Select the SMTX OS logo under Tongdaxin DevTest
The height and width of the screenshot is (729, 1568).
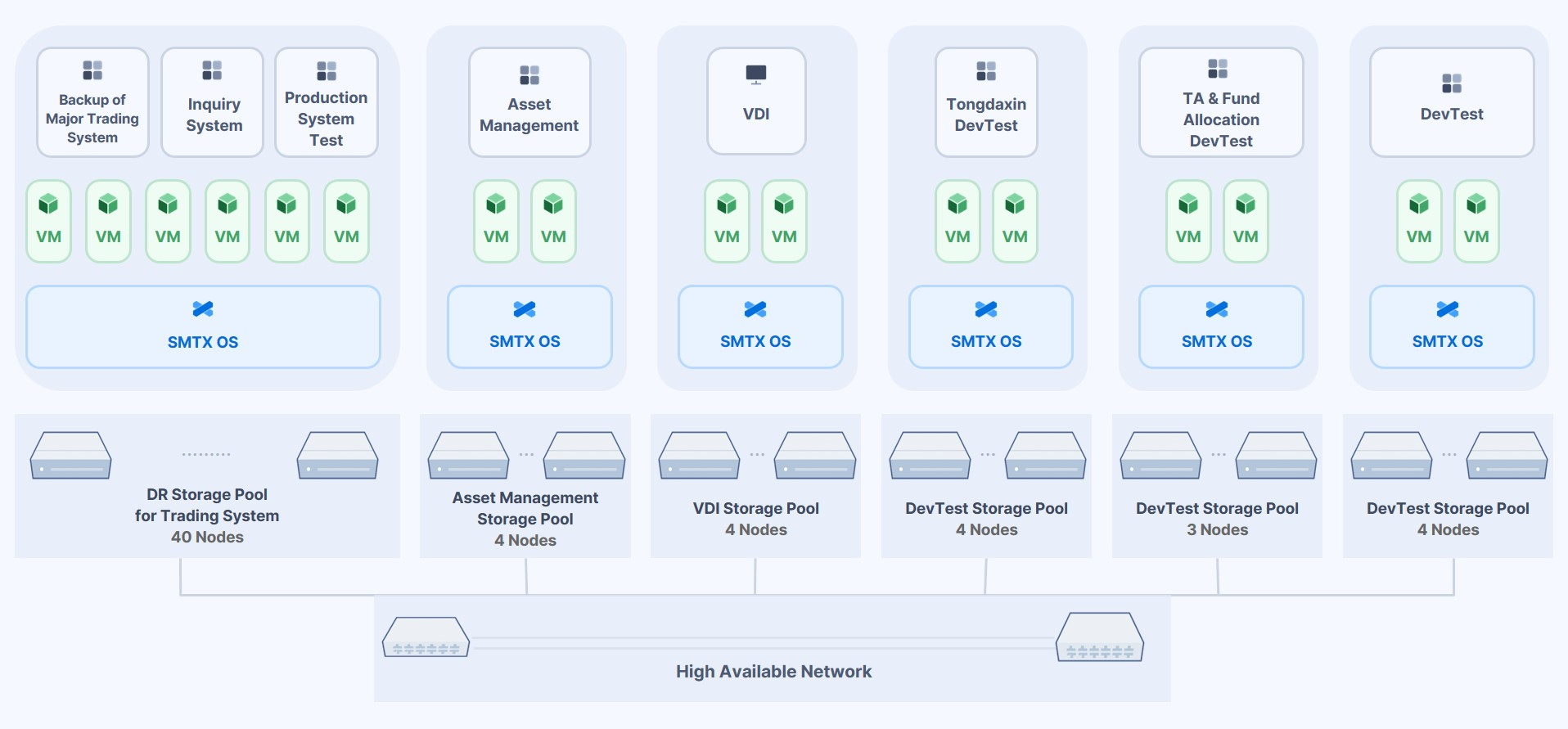[986, 309]
